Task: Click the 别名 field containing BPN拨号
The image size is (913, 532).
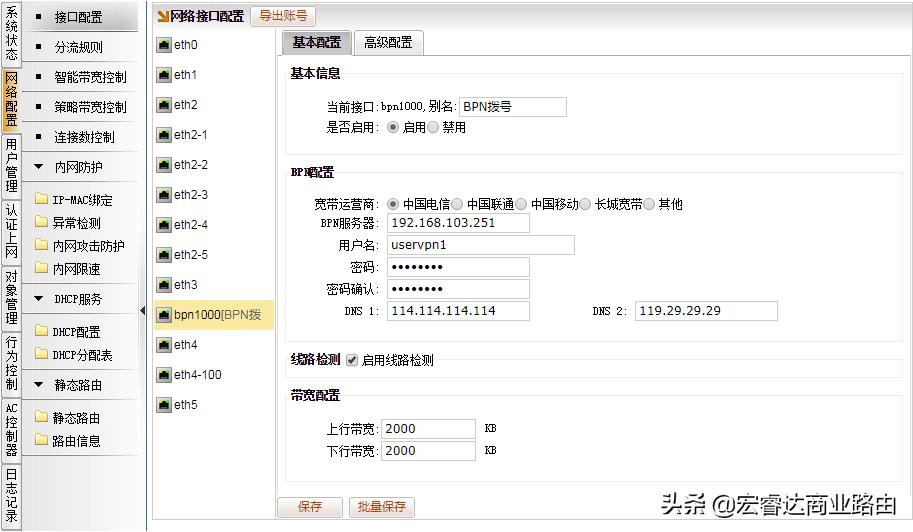Action: point(512,107)
